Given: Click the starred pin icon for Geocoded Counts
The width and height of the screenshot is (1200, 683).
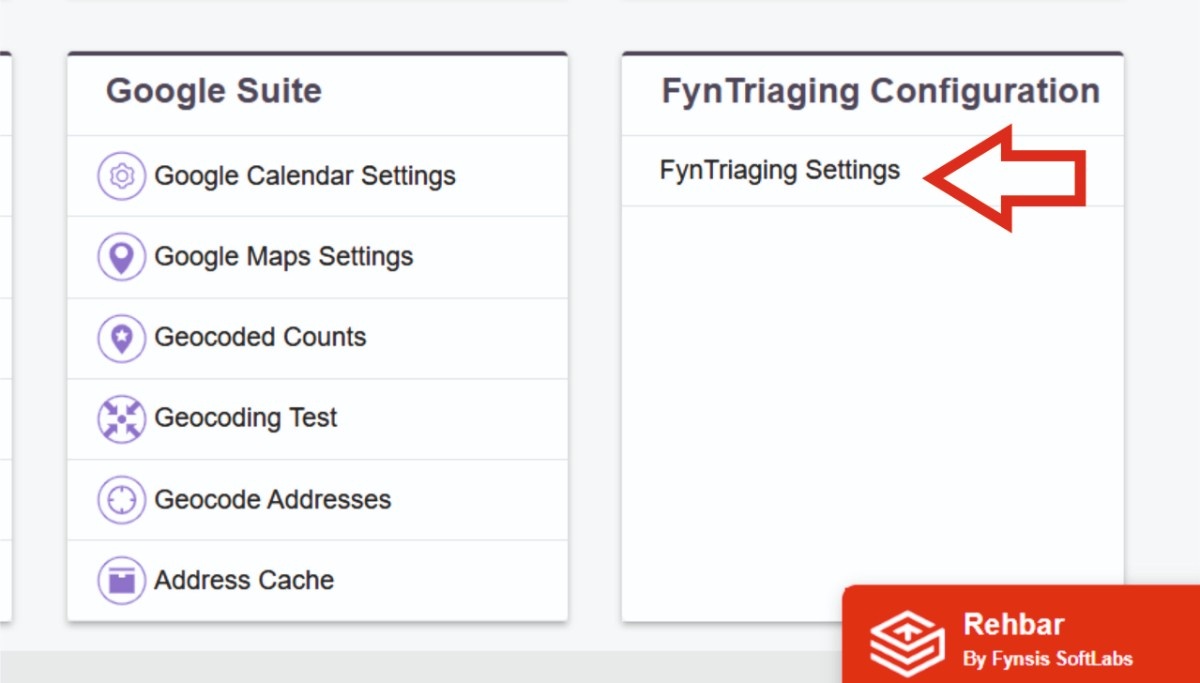Looking at the screenshot, I should click(x=122, y=338).
